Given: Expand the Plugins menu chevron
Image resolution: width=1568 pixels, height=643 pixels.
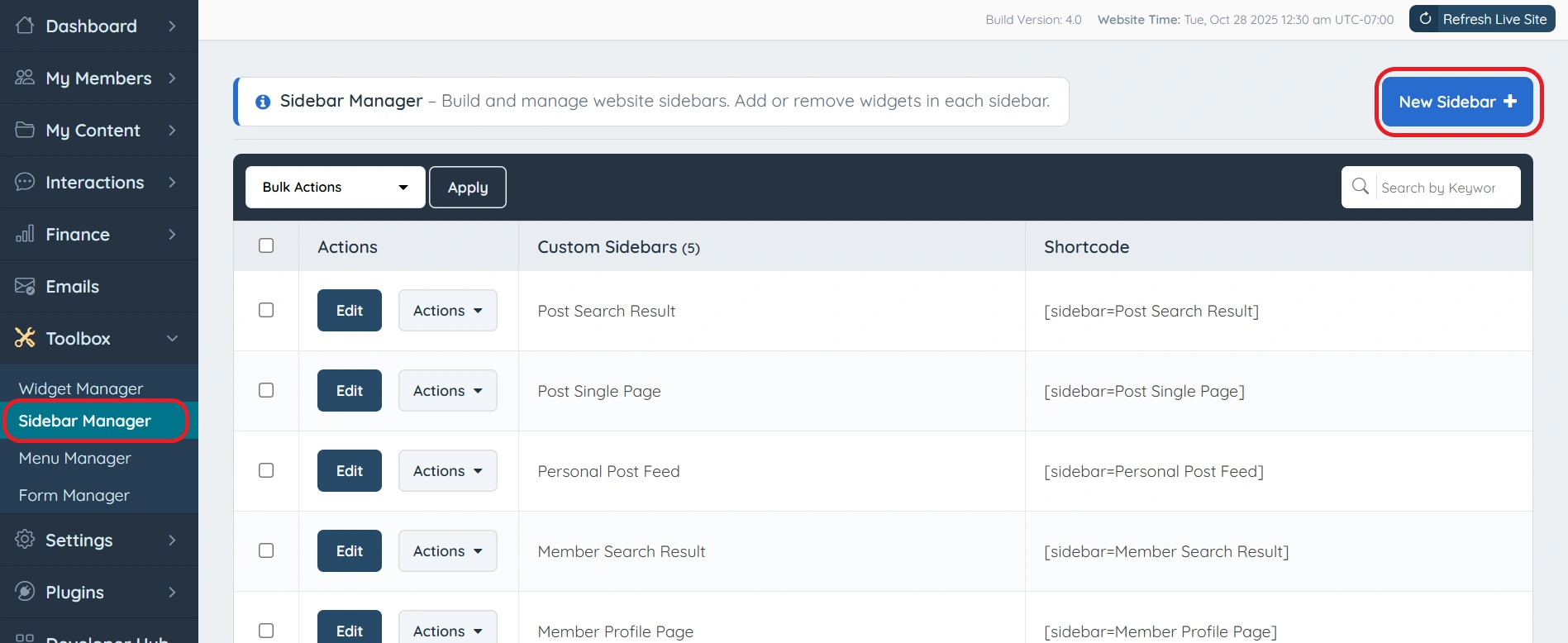Looking at the screenshot, I should click(172, 592).
